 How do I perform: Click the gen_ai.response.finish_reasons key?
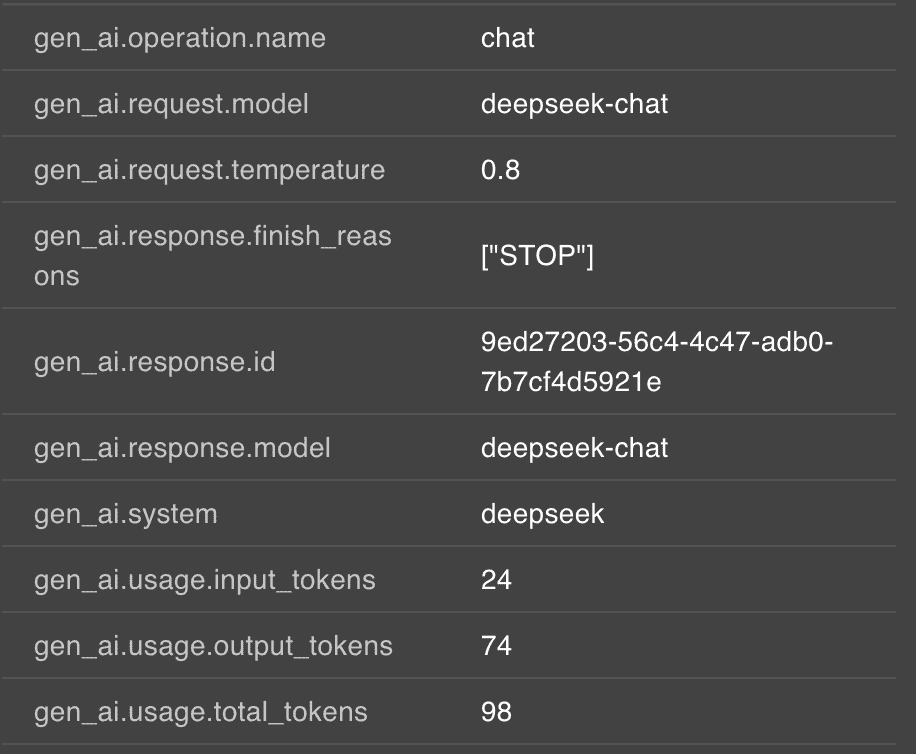(212, 256)
